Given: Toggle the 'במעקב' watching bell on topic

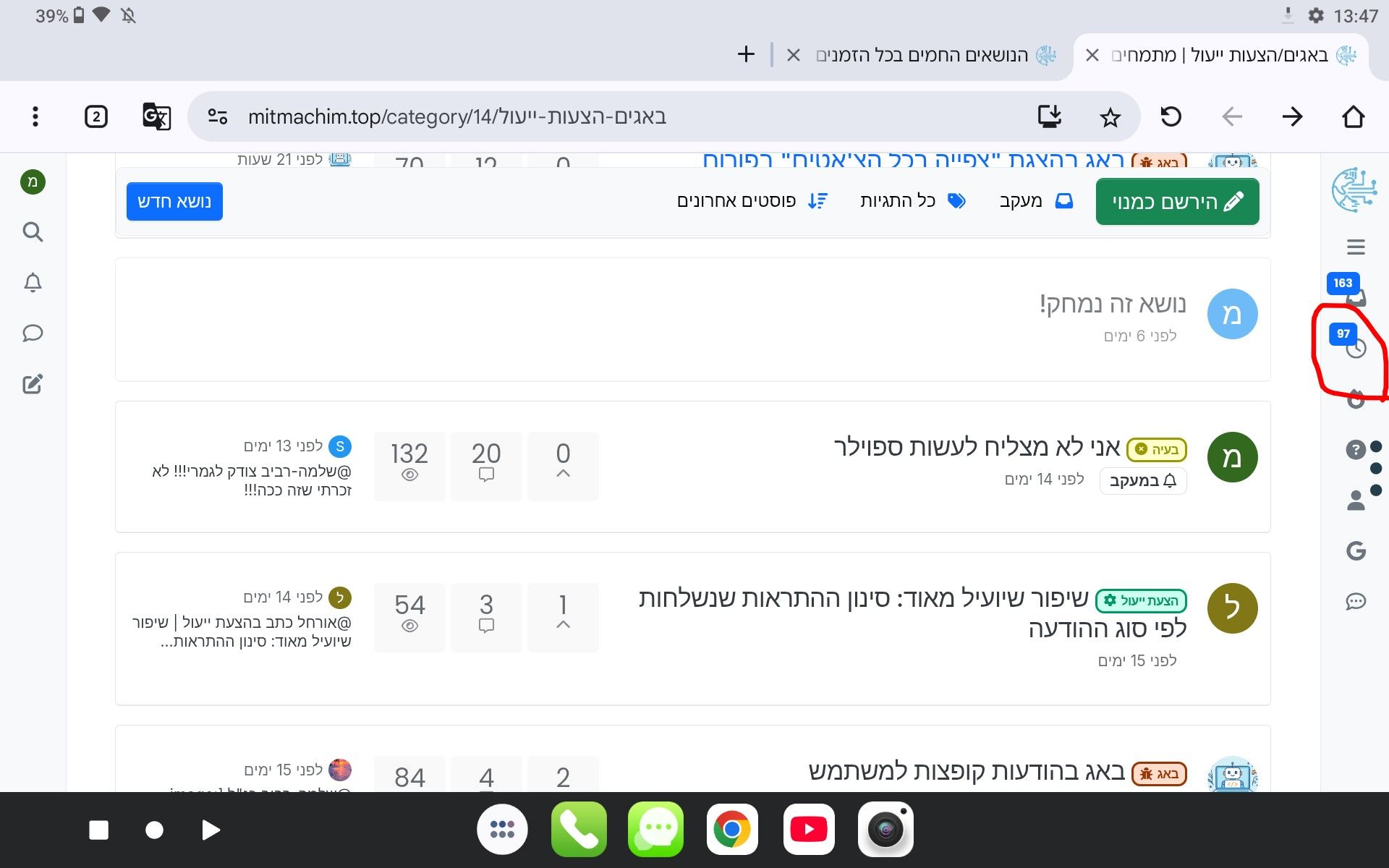Looking at the screenshot, I should tap(1143, 481).
